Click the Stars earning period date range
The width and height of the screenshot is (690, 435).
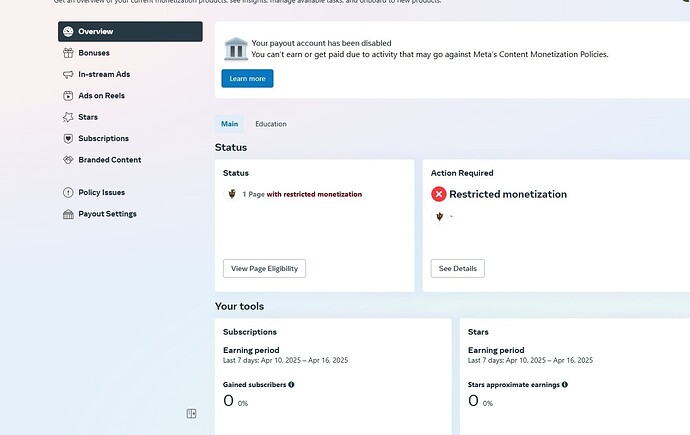530,360
